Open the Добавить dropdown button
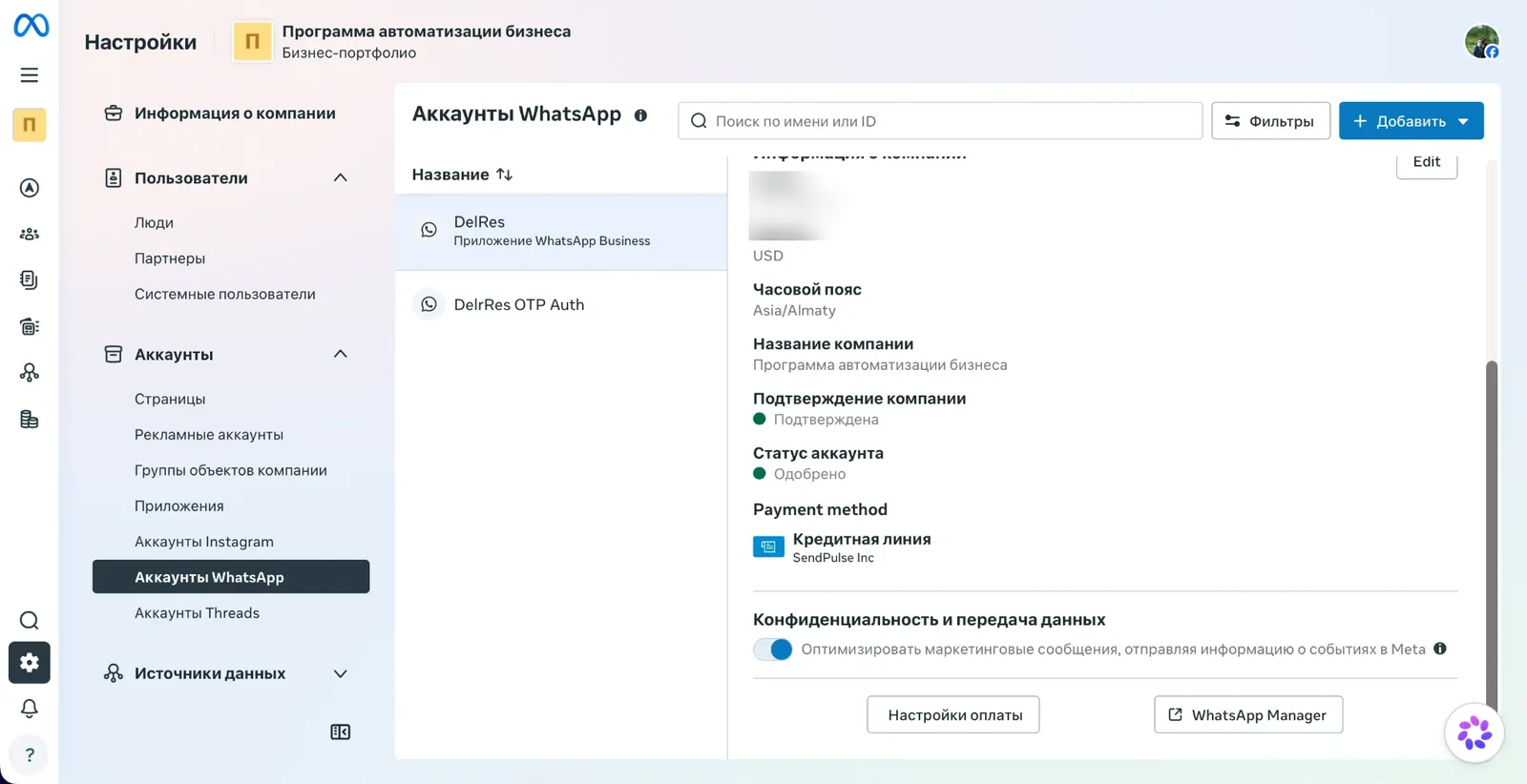1527x784 pixels. coord(1412,121)
